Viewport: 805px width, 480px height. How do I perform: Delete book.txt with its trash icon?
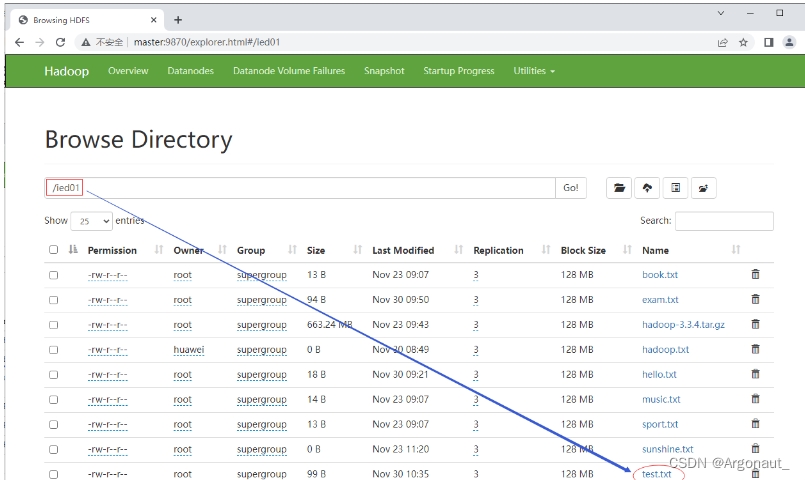pyautogui.click(x=755, y=274)
